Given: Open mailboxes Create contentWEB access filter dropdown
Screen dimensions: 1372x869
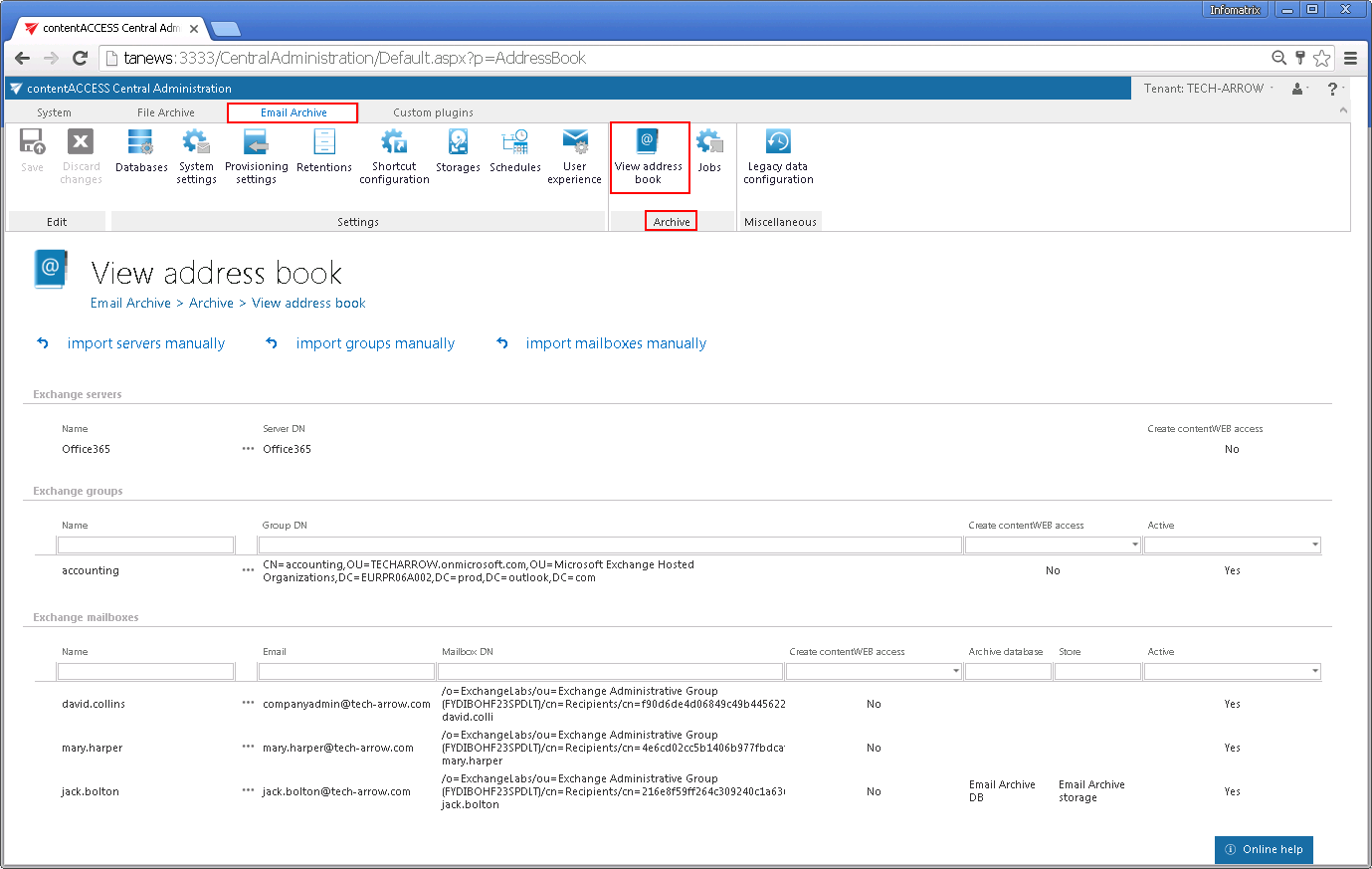Looking at the screenshot, I should tap(956, 671).
